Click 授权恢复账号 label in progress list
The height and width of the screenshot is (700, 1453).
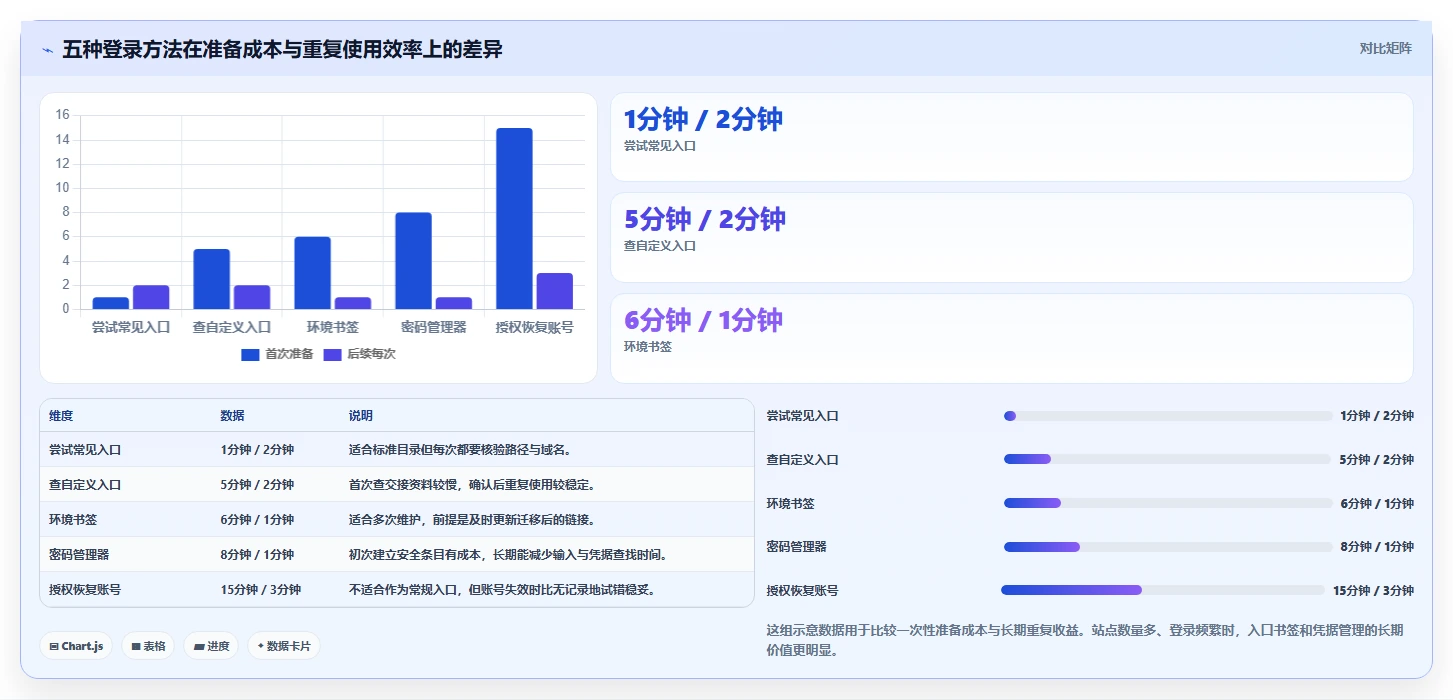coord(803,591)
